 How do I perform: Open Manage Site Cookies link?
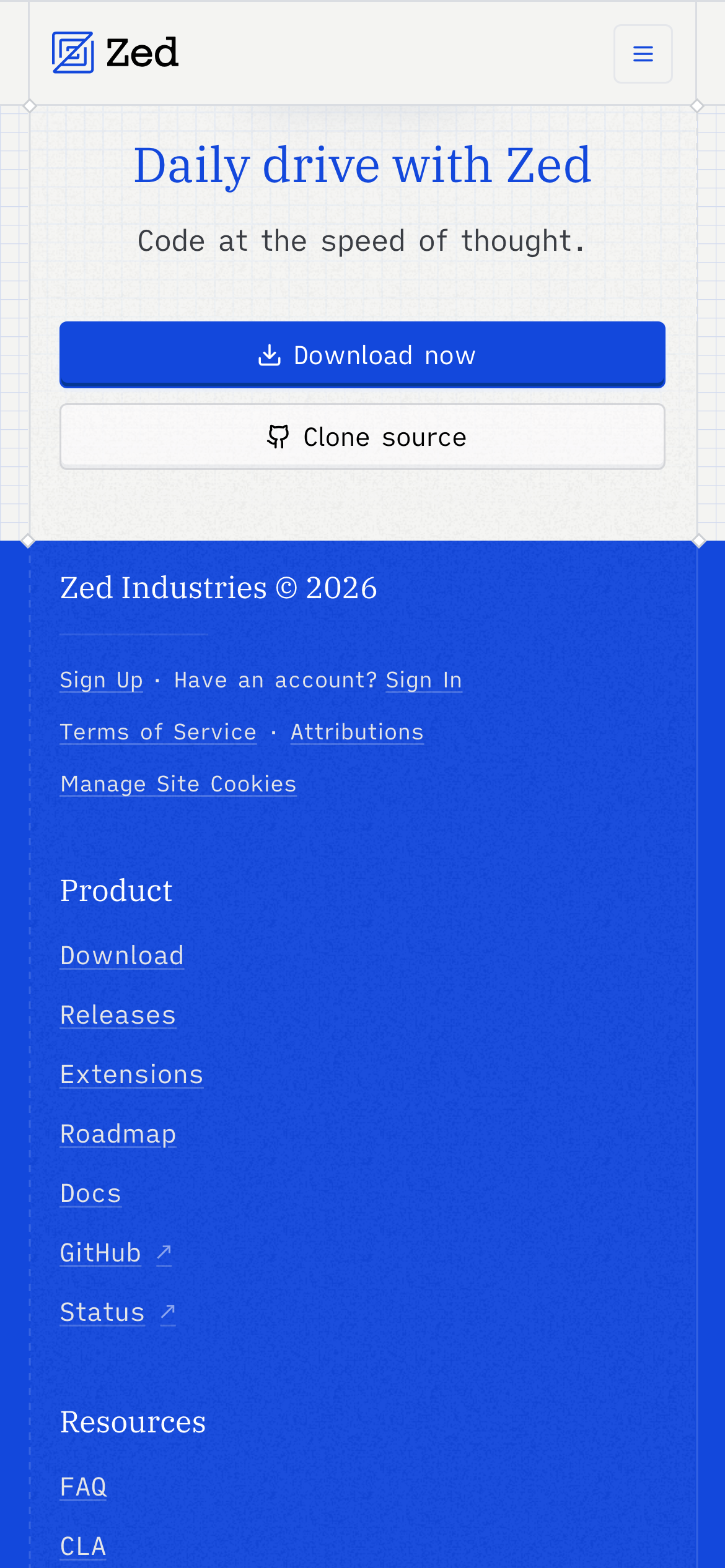tap(178, 784)
